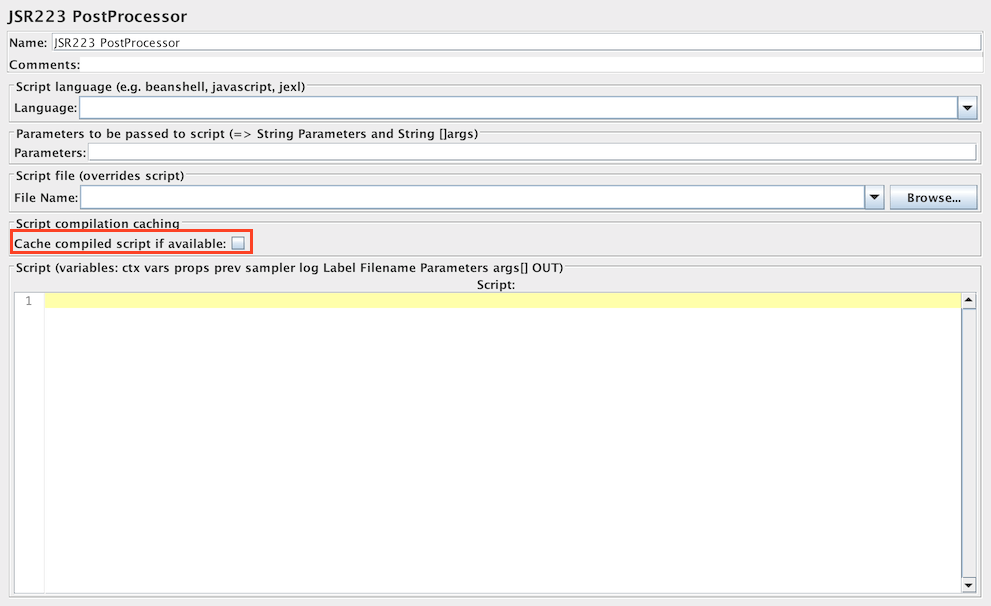Click the Comments field
This screenshot has height=606, width=991.
530,65
